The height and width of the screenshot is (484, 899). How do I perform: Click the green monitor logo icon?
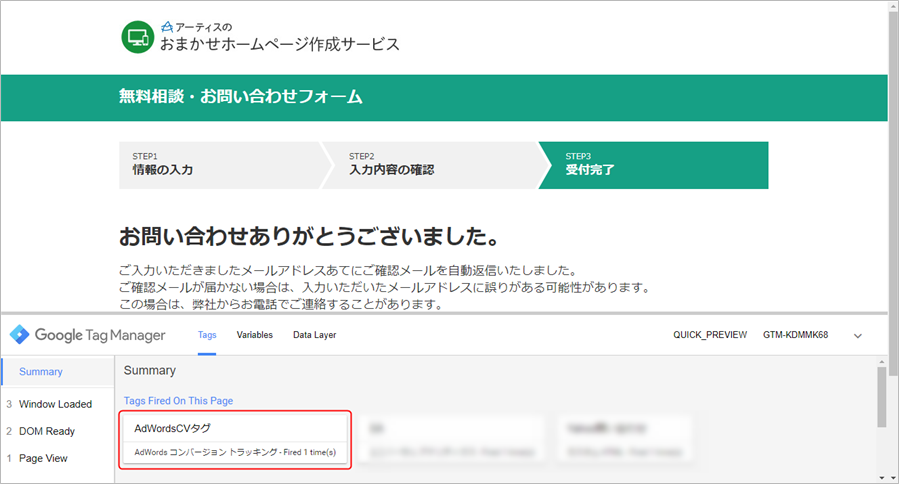tap(138, 37)
